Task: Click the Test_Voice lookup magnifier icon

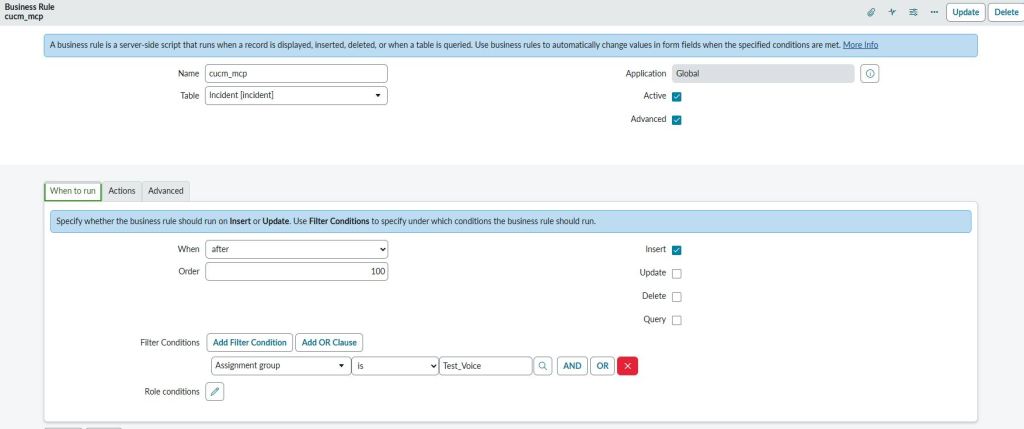Action: [543, 366]
